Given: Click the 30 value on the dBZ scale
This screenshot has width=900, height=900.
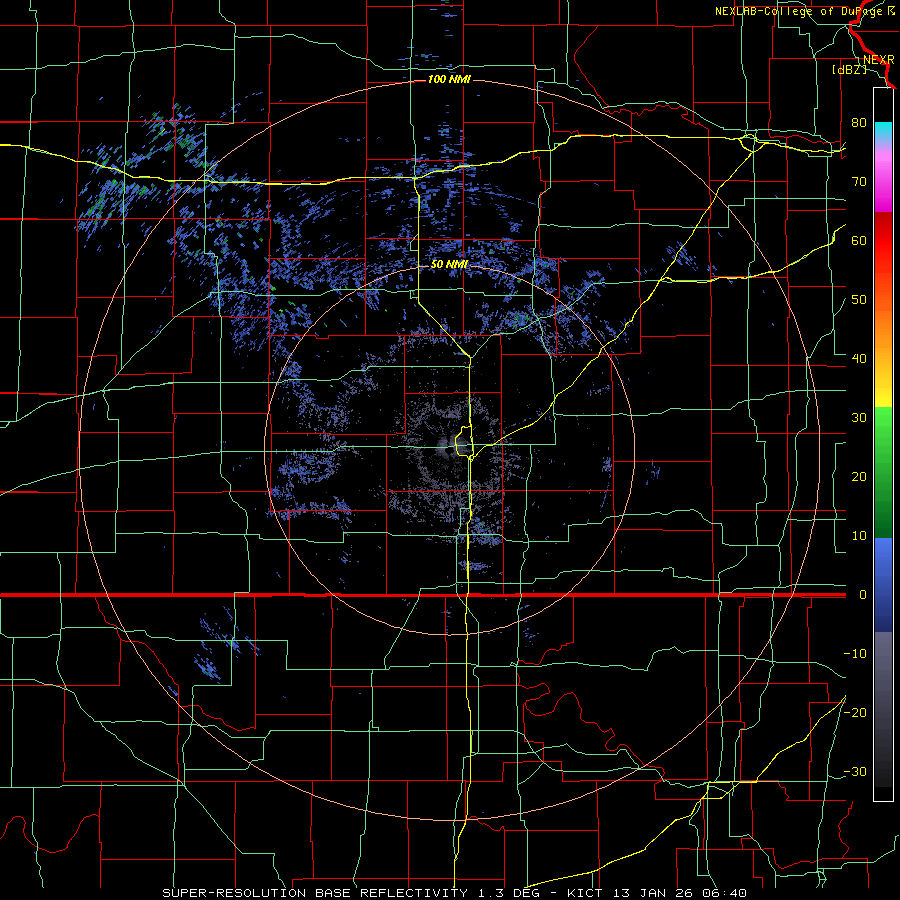Looking at the screenshot, I should 859,418.
